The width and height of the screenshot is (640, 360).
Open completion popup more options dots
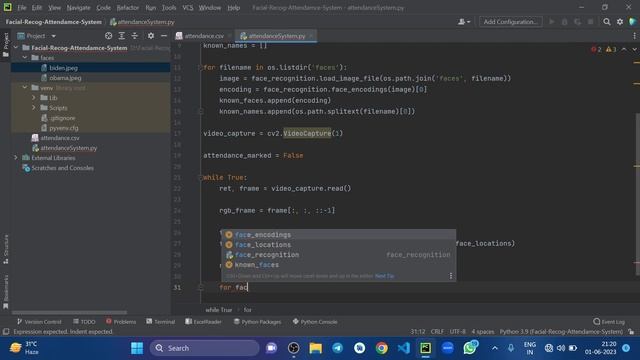pyautogui.click(x=451, y=276)
